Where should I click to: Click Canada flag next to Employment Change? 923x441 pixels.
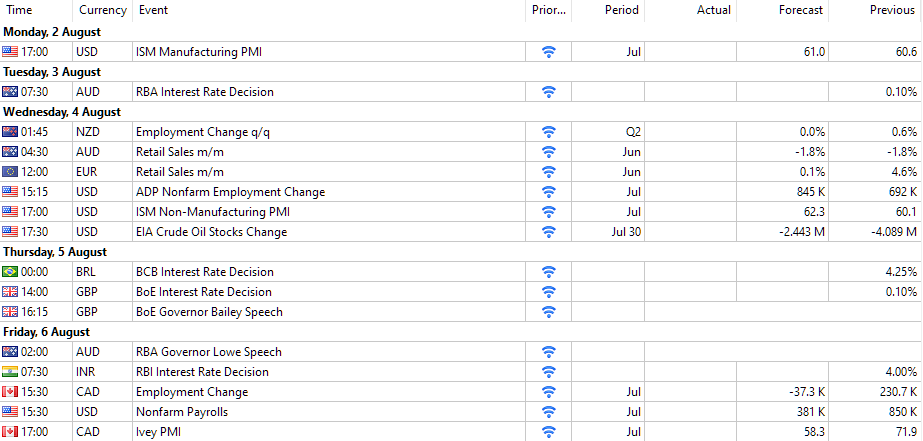(10, 392)
